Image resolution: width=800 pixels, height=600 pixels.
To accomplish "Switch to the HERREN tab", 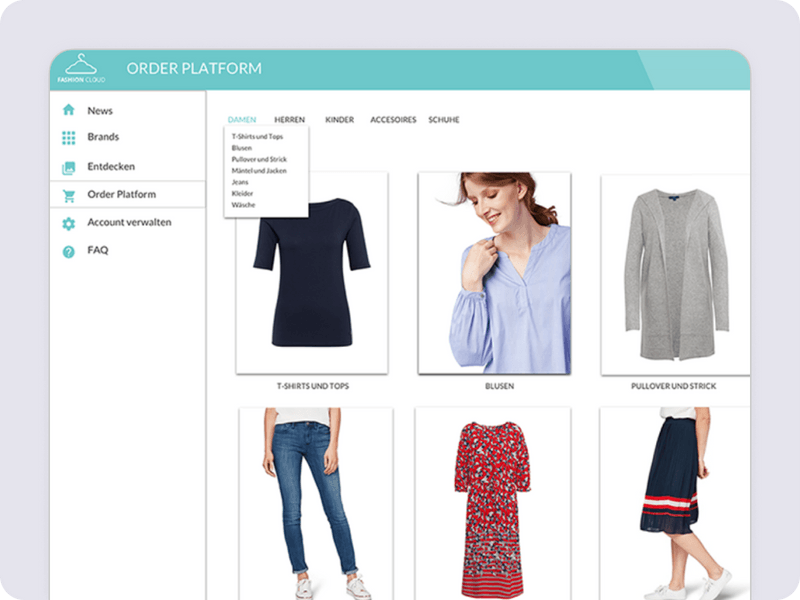I will (x=289, y=119).
